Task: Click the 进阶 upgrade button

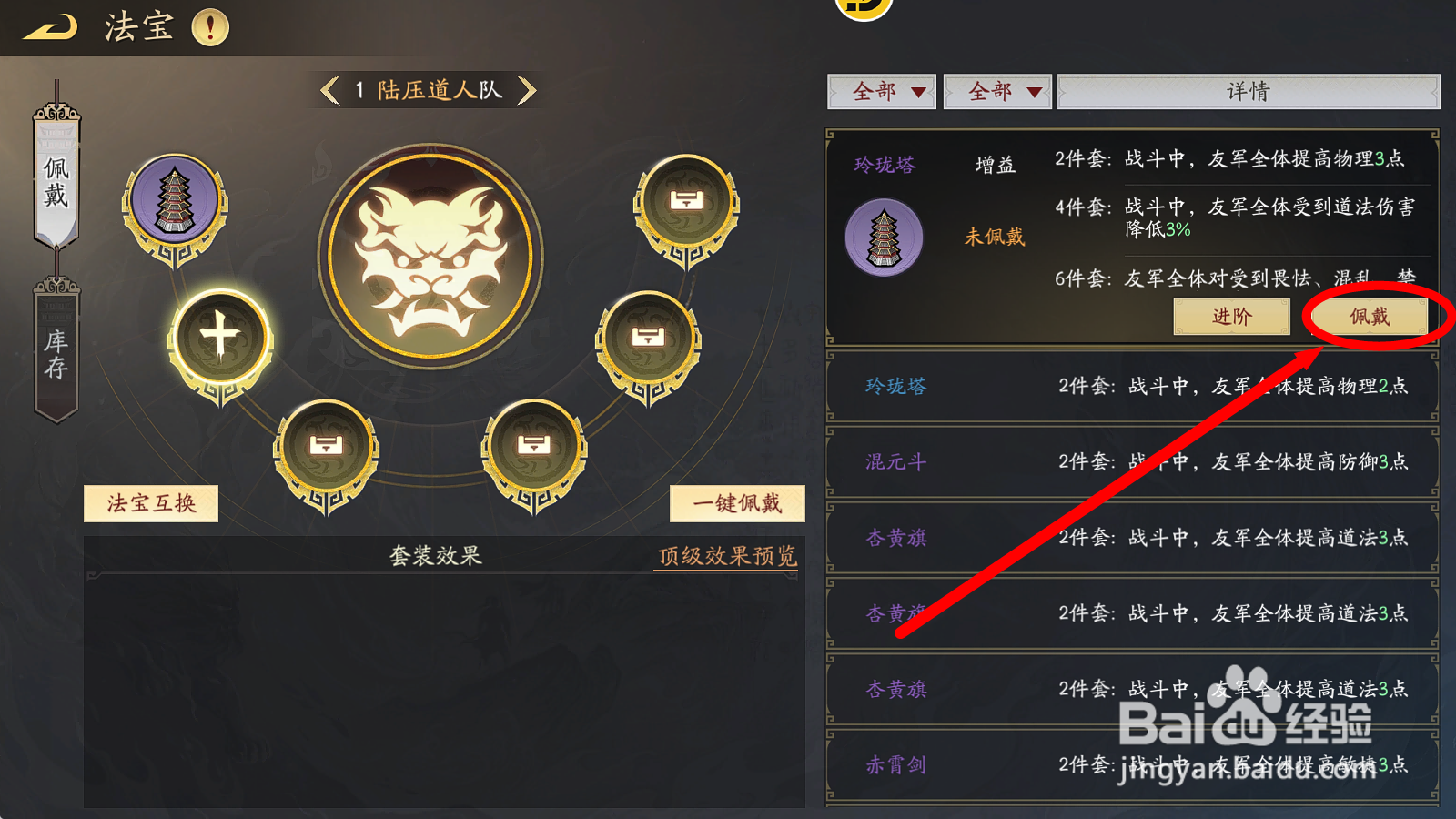Action: pos(1231,317)
